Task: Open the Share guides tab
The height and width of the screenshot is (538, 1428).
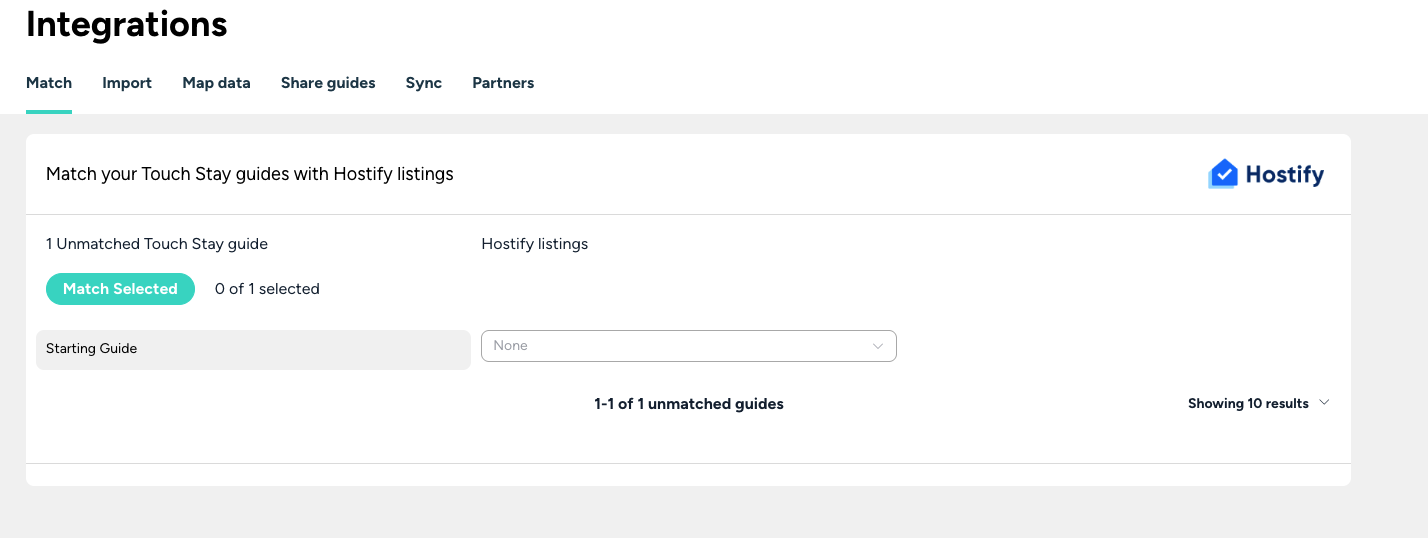Action: (328, 83)
